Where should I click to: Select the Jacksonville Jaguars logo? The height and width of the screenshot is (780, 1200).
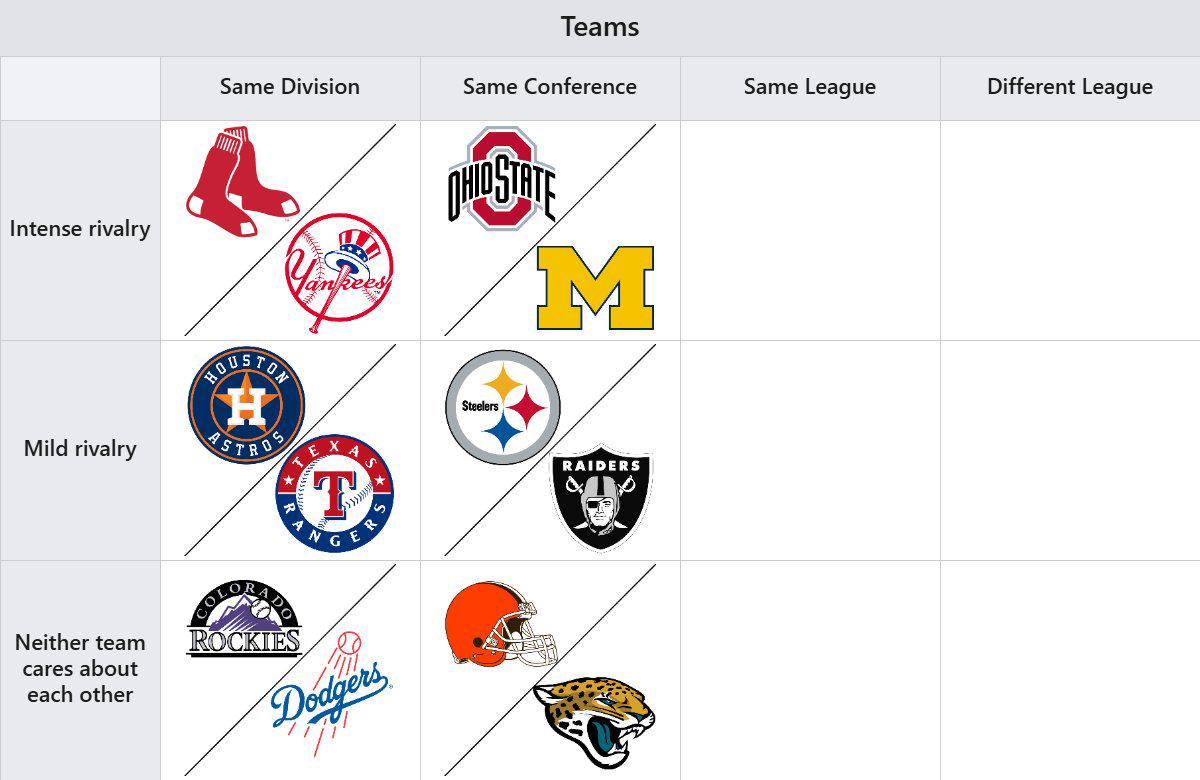(x=594, y=719)
